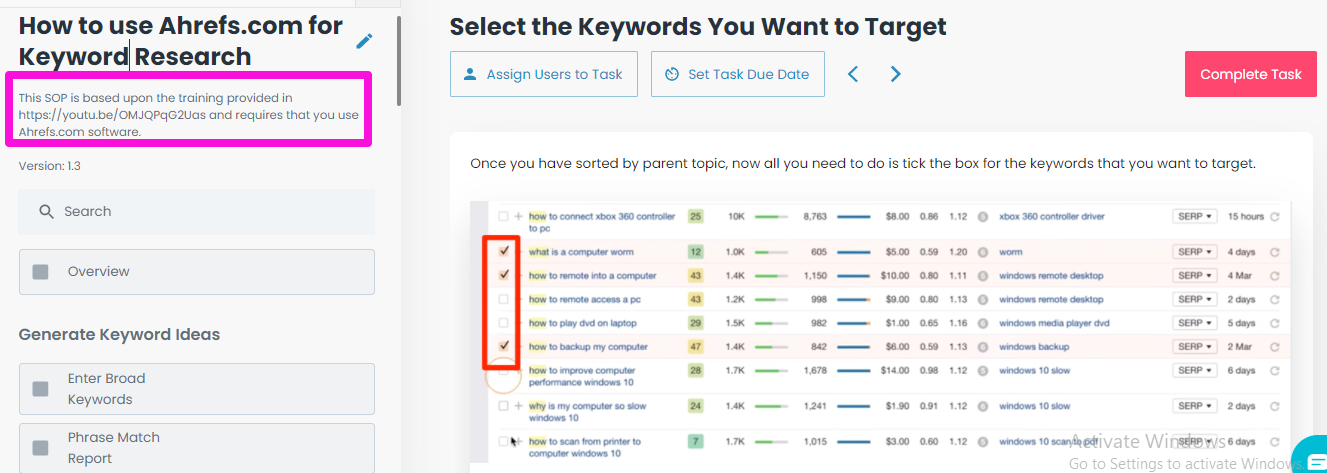This screenshot has width=1327, height=473.
Task: Click the previous step left chevron
Action: 853,74
